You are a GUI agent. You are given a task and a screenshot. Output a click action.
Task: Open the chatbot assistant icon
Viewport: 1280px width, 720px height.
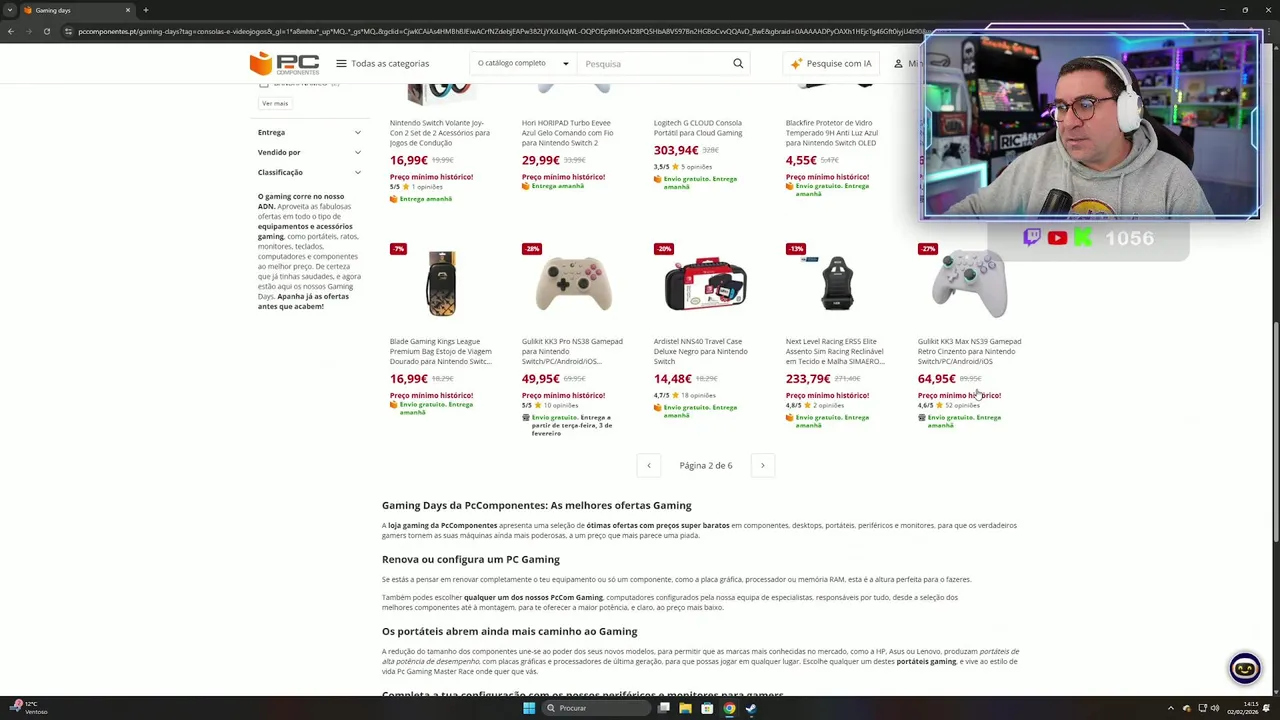pos(1245,668)
